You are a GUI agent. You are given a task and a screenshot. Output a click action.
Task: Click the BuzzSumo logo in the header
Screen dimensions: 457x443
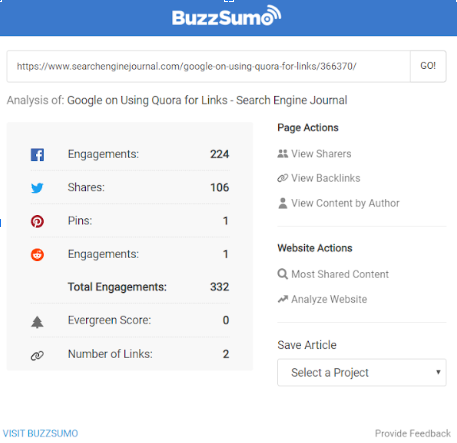[x=227, y=16]
